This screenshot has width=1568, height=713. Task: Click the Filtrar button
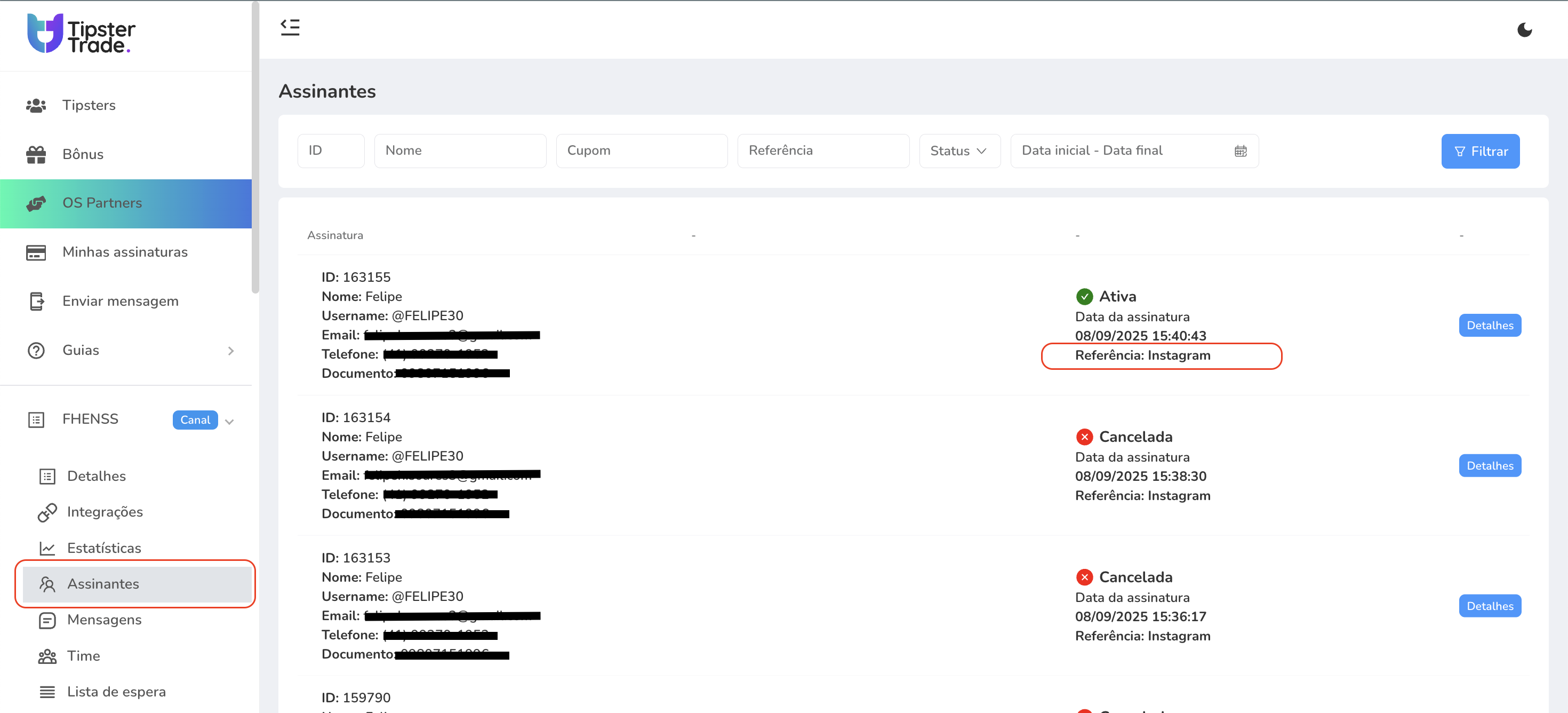point(1480,151)
